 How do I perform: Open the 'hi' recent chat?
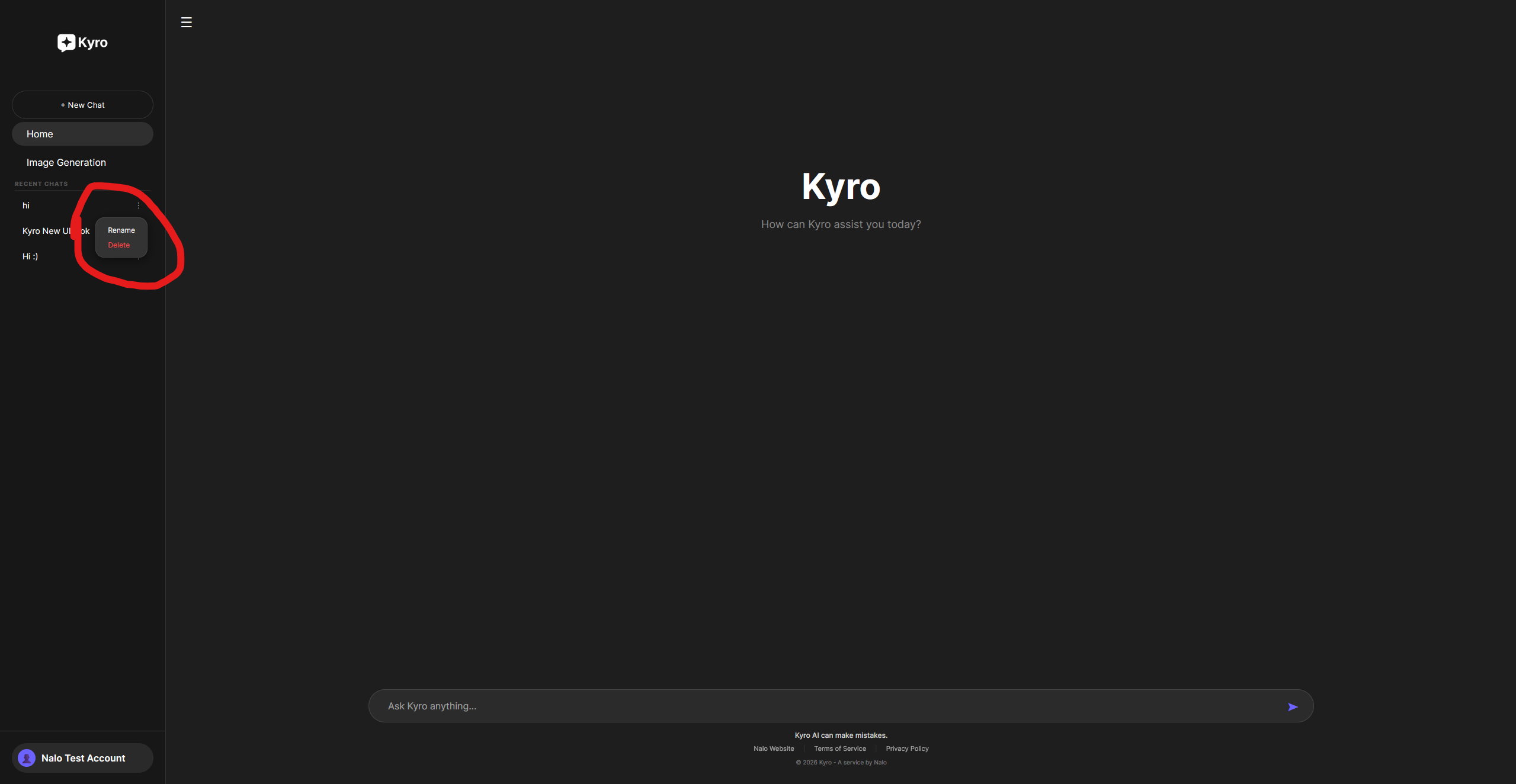coord(26,205)
